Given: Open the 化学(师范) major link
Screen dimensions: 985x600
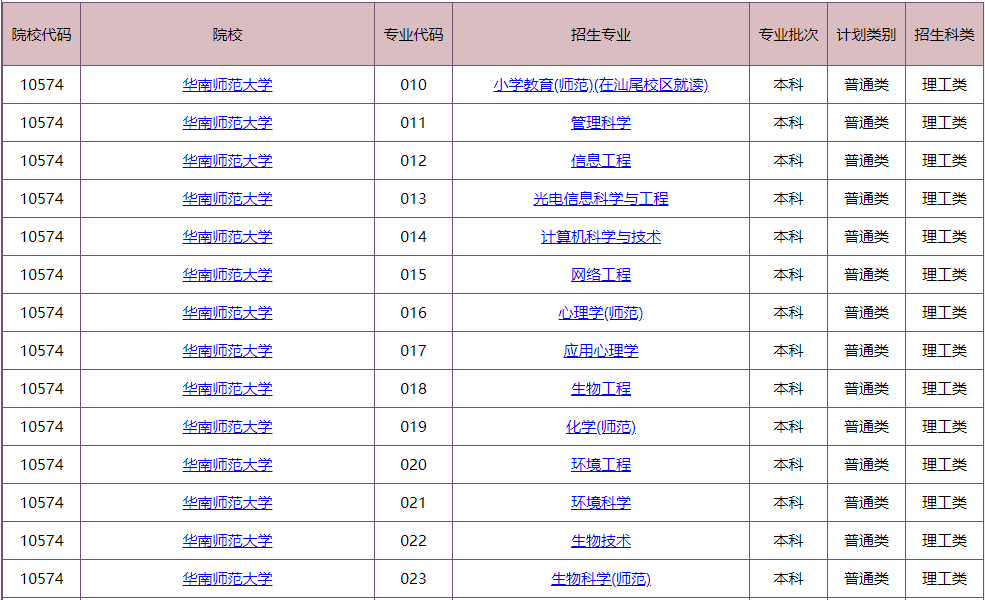Looking at the screenshot, I should [x=601, y=427].
